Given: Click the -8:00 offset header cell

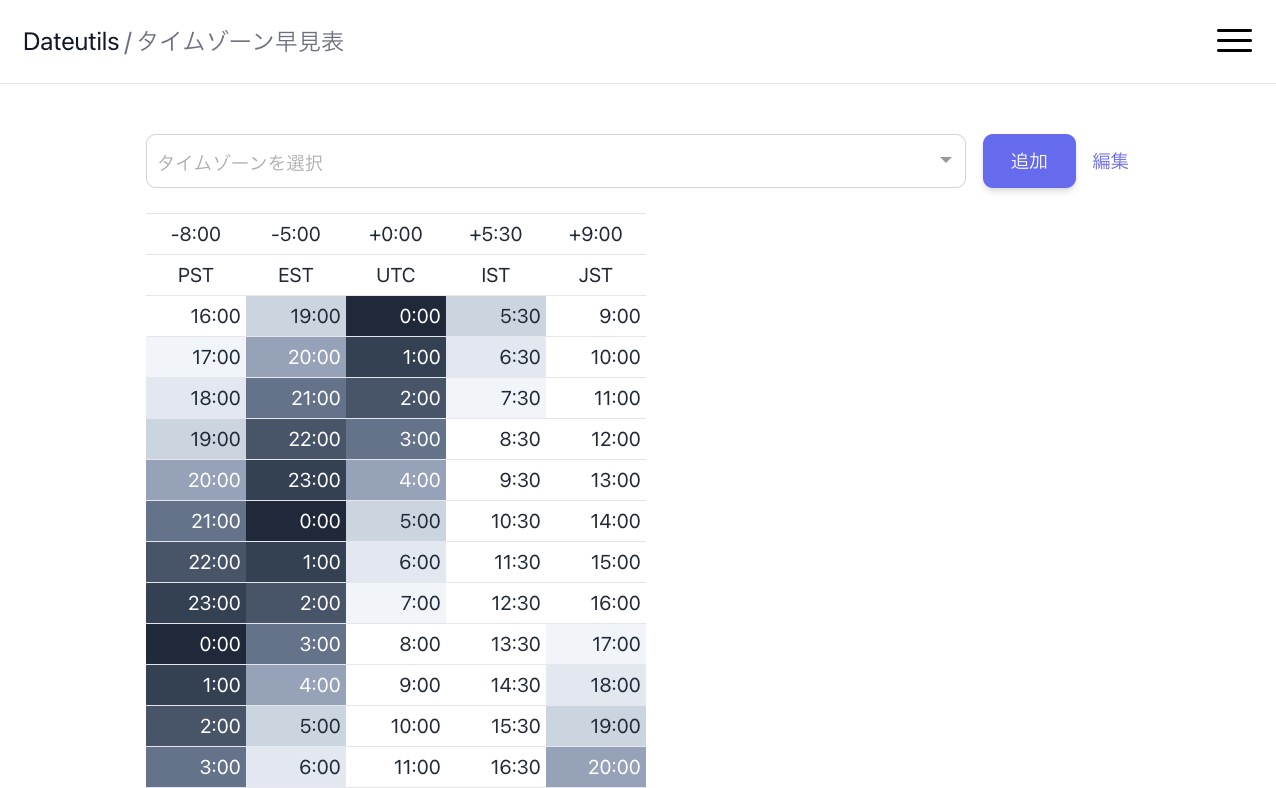Looking at the screenshot, I should [196, 233].
